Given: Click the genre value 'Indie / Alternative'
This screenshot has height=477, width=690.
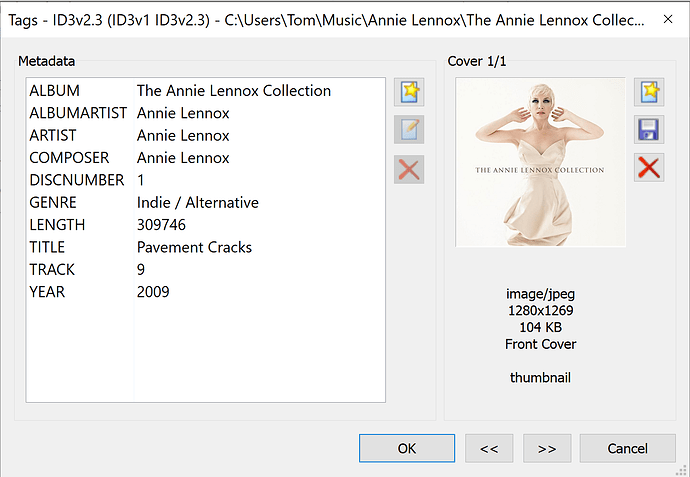Looking at the screenshot, I should pyautogui.click(x=198, y=202).
